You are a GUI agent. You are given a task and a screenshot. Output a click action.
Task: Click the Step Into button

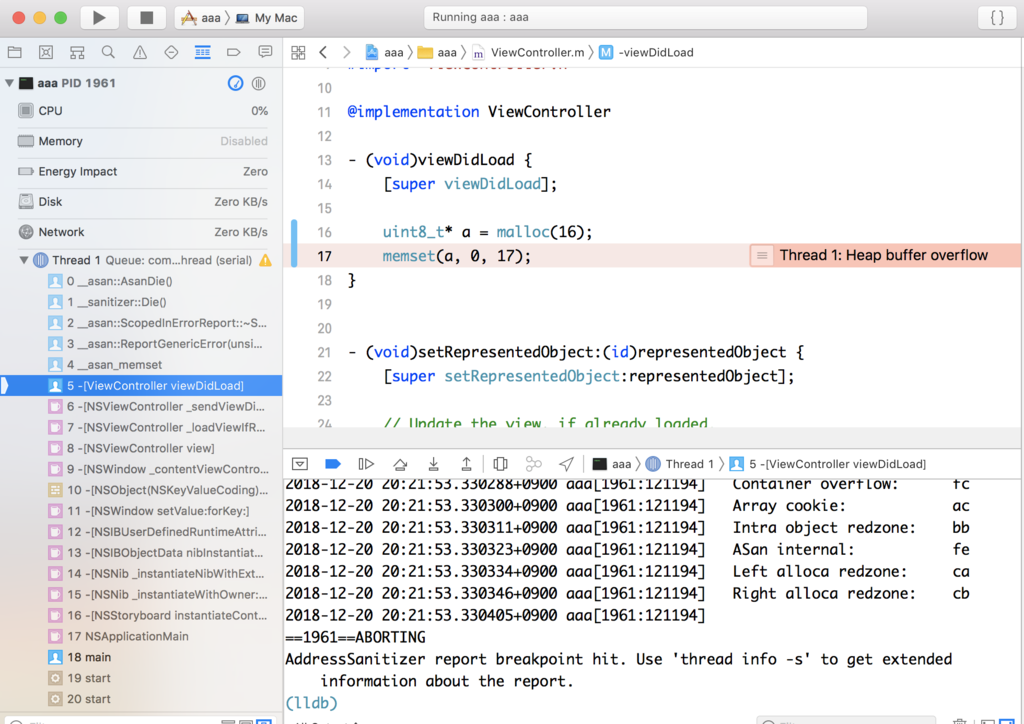[433, 464]
